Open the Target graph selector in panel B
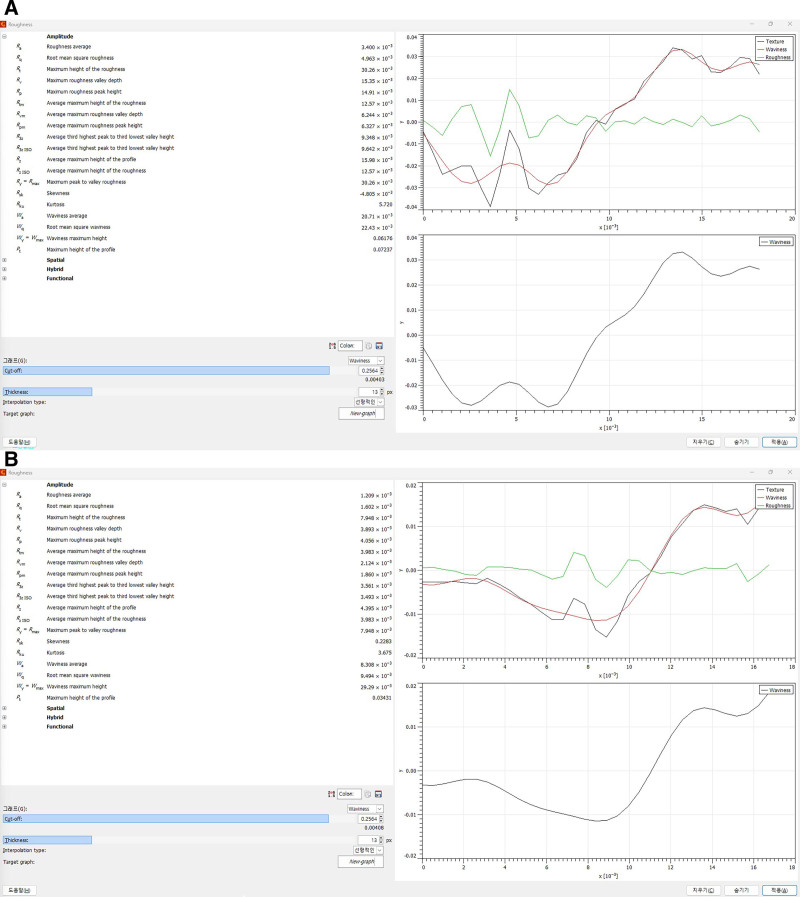This screenshot has width=800, height=897. [361, 862]
